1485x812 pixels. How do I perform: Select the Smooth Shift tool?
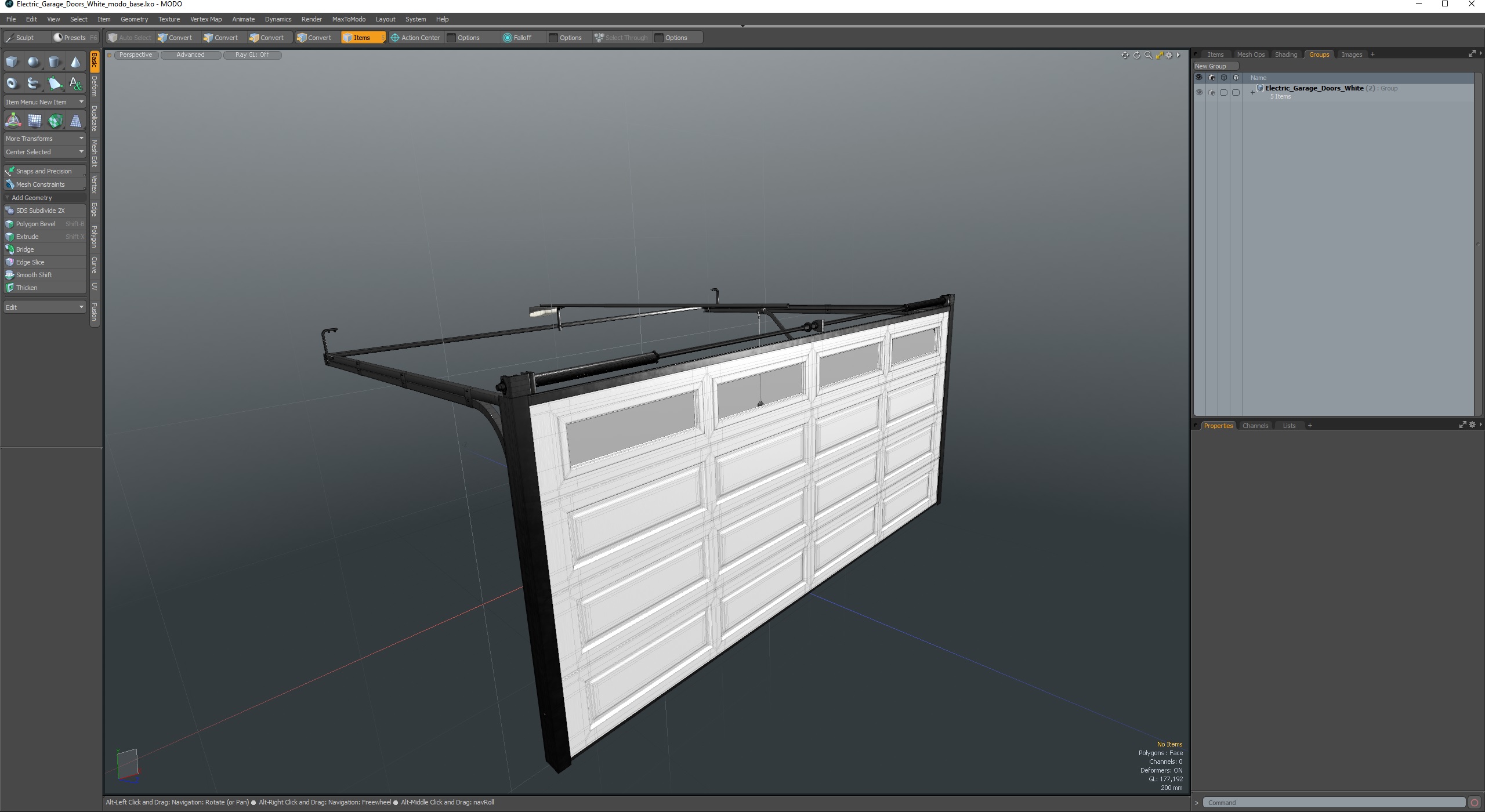(45, 275)
